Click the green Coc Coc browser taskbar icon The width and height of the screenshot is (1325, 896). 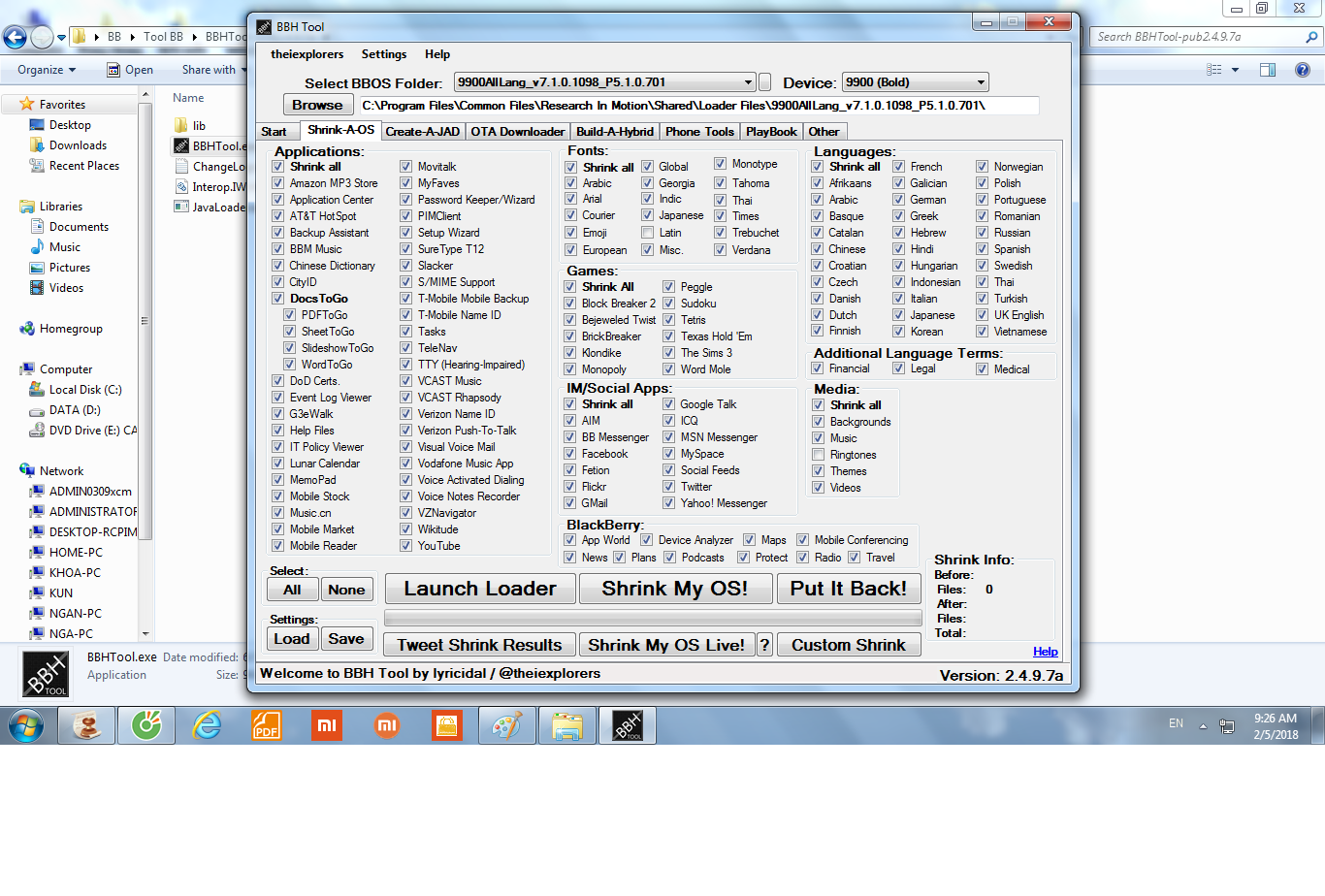click(146, 725)
